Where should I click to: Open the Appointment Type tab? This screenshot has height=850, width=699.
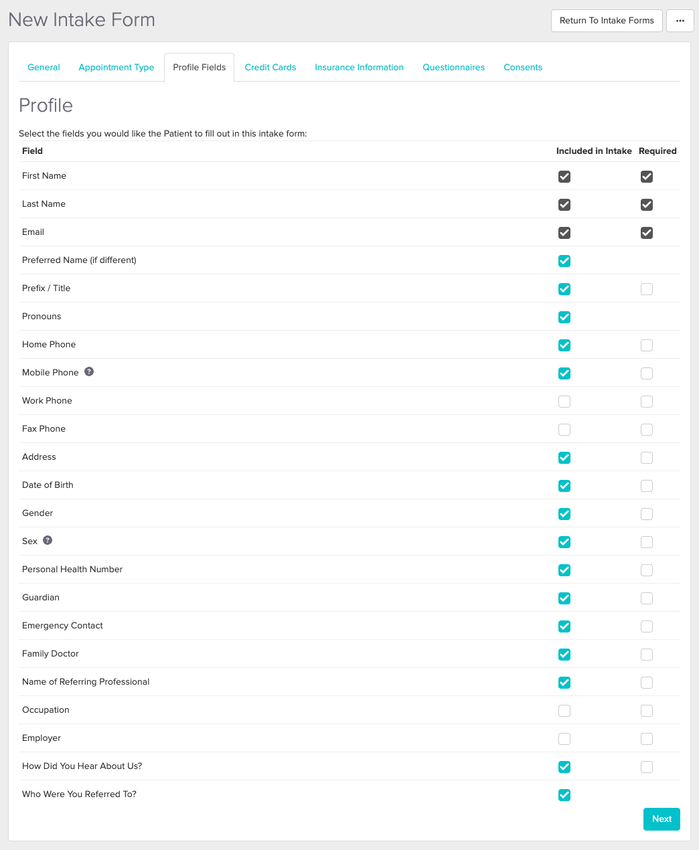tap(116, 67)
